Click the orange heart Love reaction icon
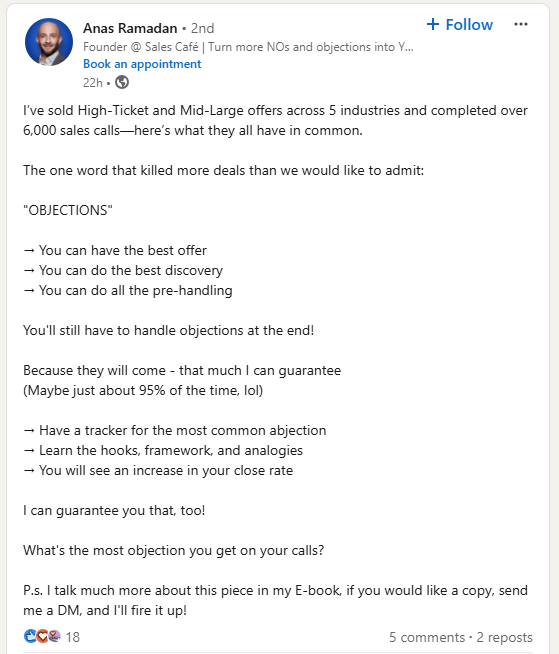 pyautogui.click(x=42, y=636)
